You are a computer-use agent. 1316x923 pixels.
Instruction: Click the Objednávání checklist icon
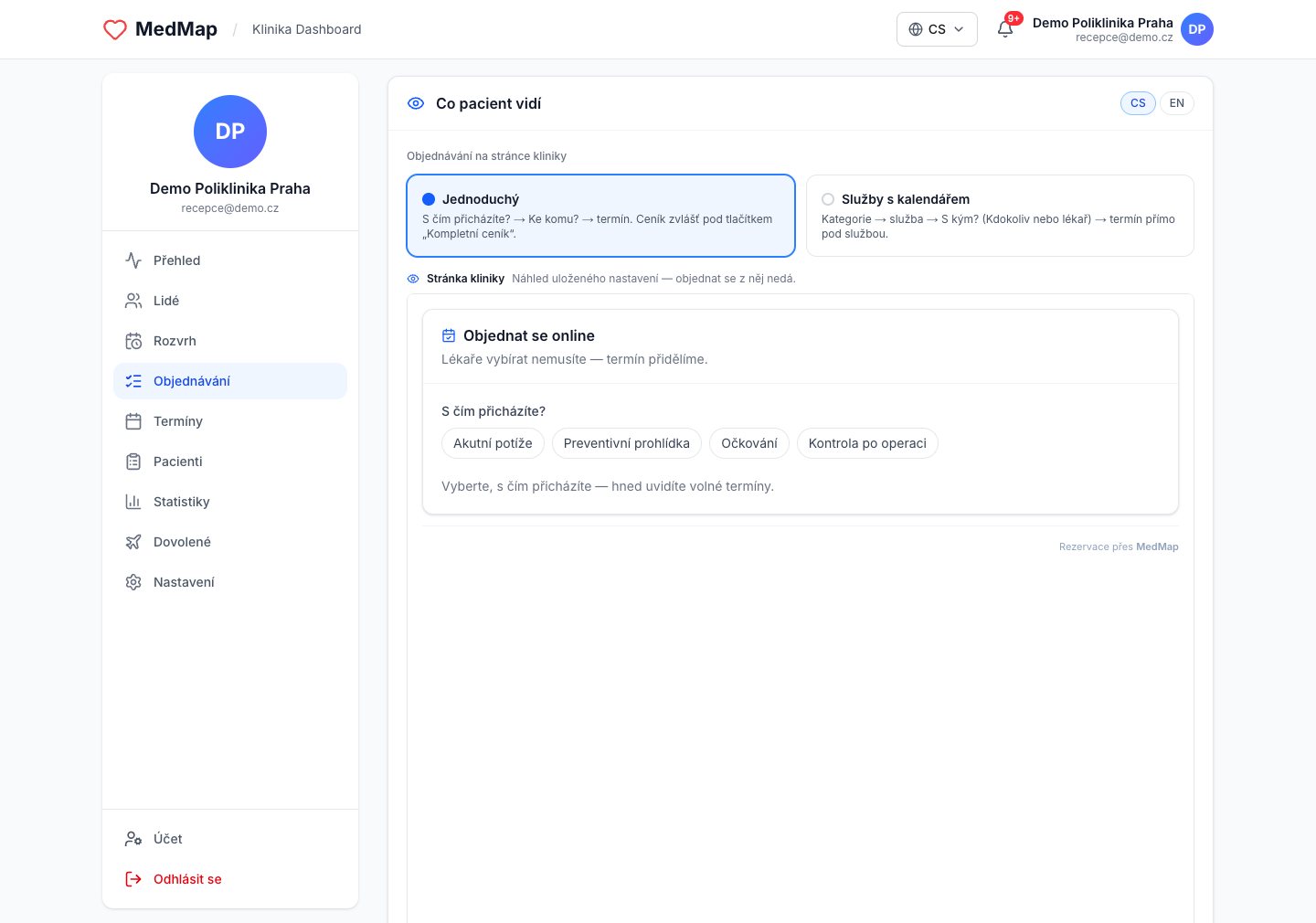[133, 381]
